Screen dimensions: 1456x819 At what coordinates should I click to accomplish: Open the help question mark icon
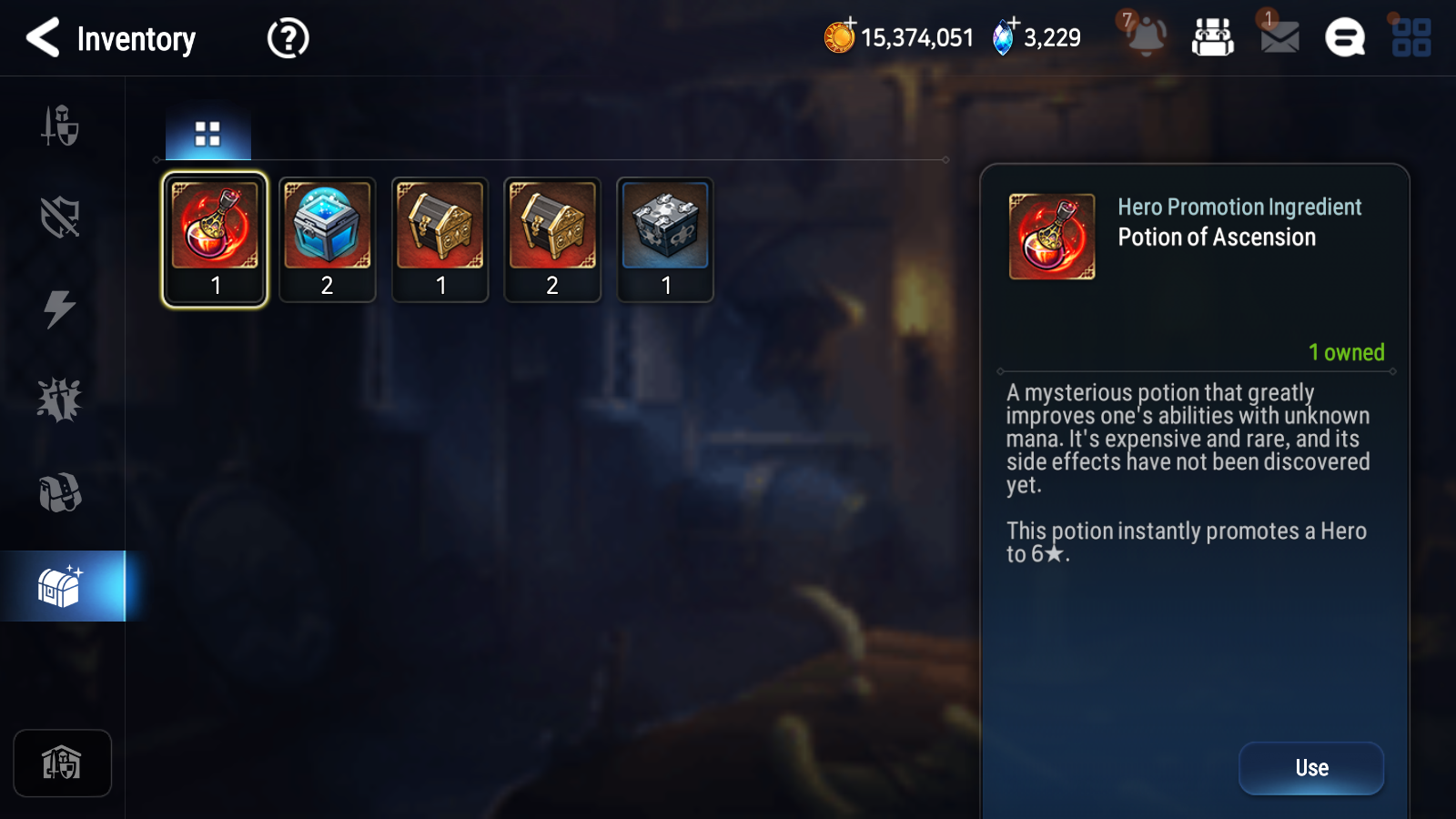(288, 38)
